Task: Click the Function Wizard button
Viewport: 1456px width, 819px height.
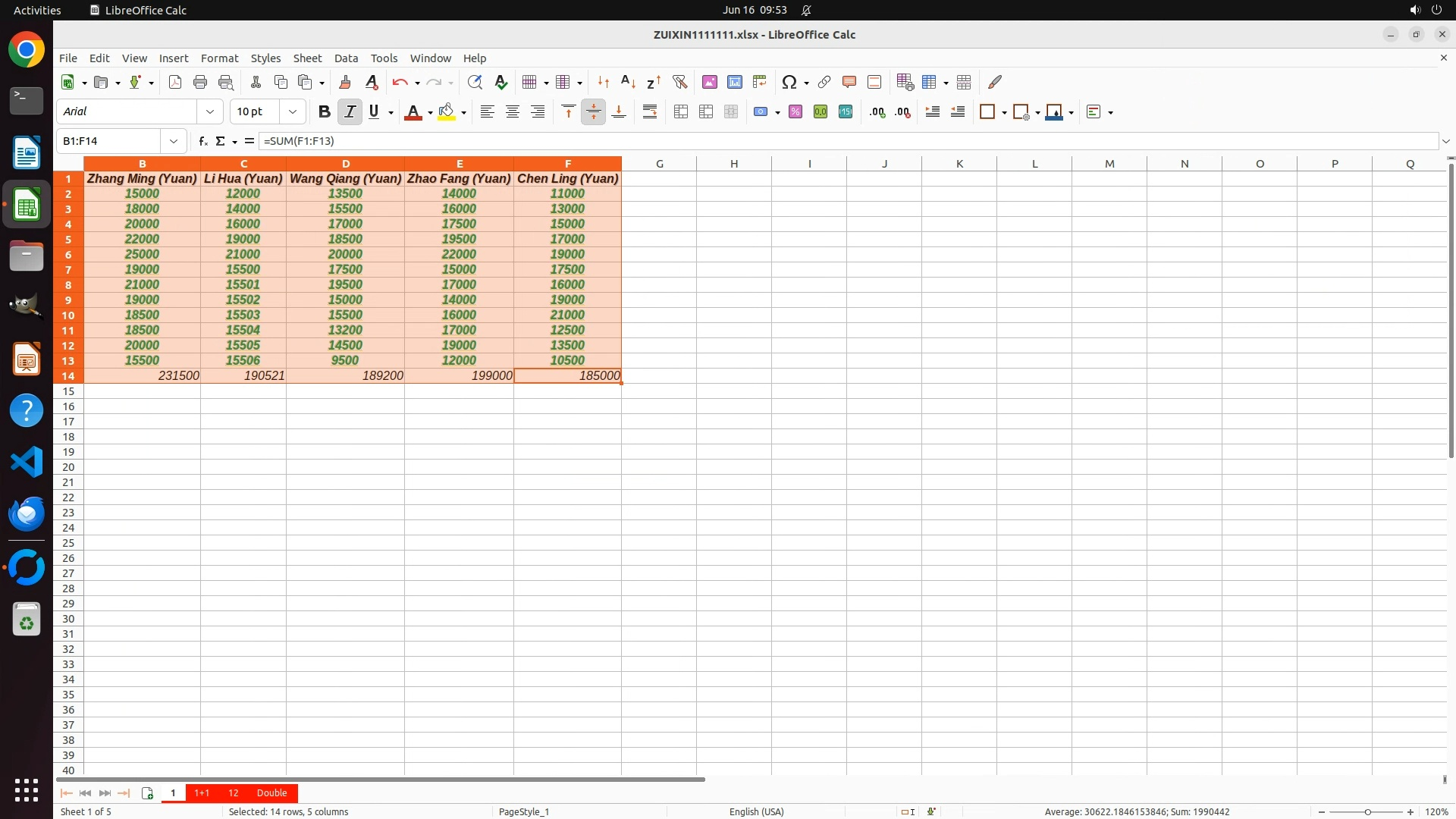Action: click(x=202, y=141)
